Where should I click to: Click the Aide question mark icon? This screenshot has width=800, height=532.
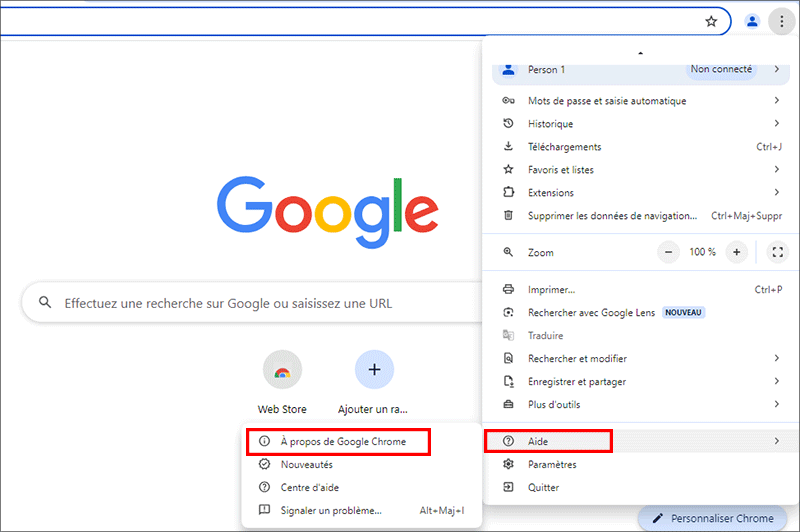(508, 441)
